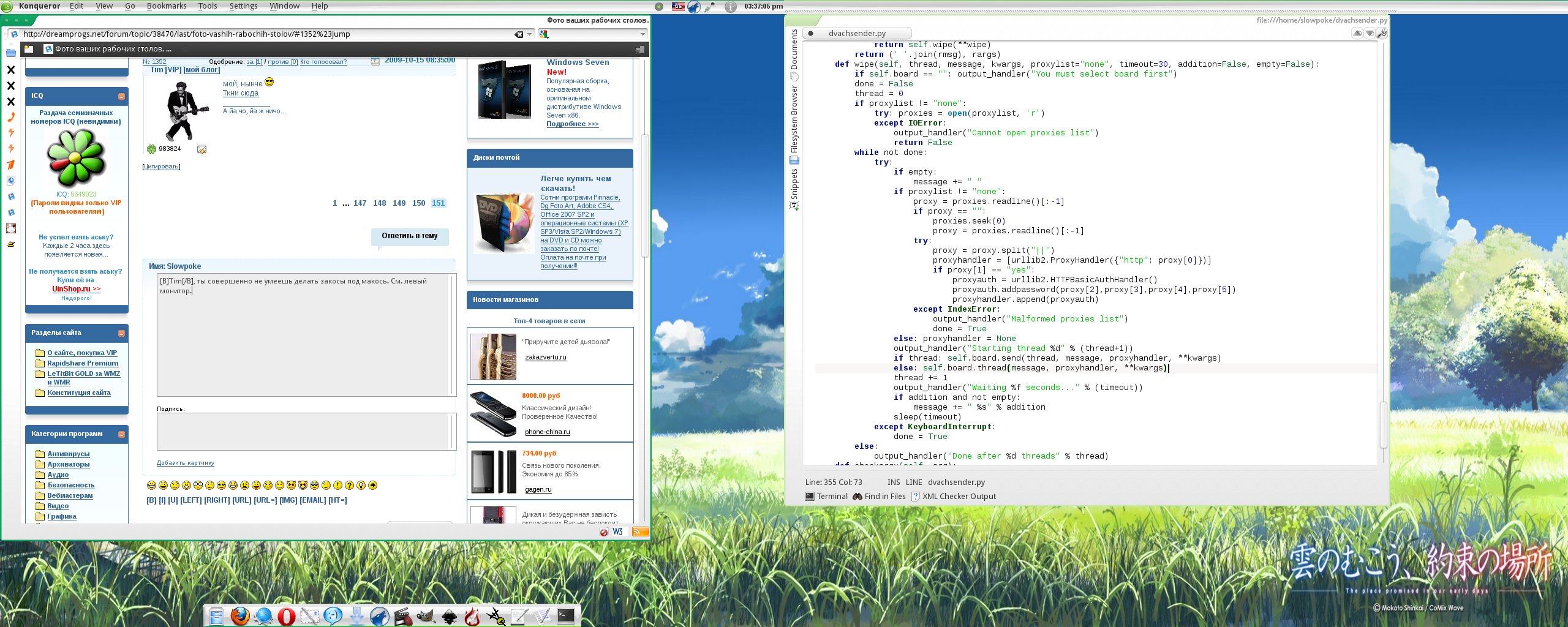Collapse the Категории программ block
Screen dimensions: 1568x627
coord(121,434)
